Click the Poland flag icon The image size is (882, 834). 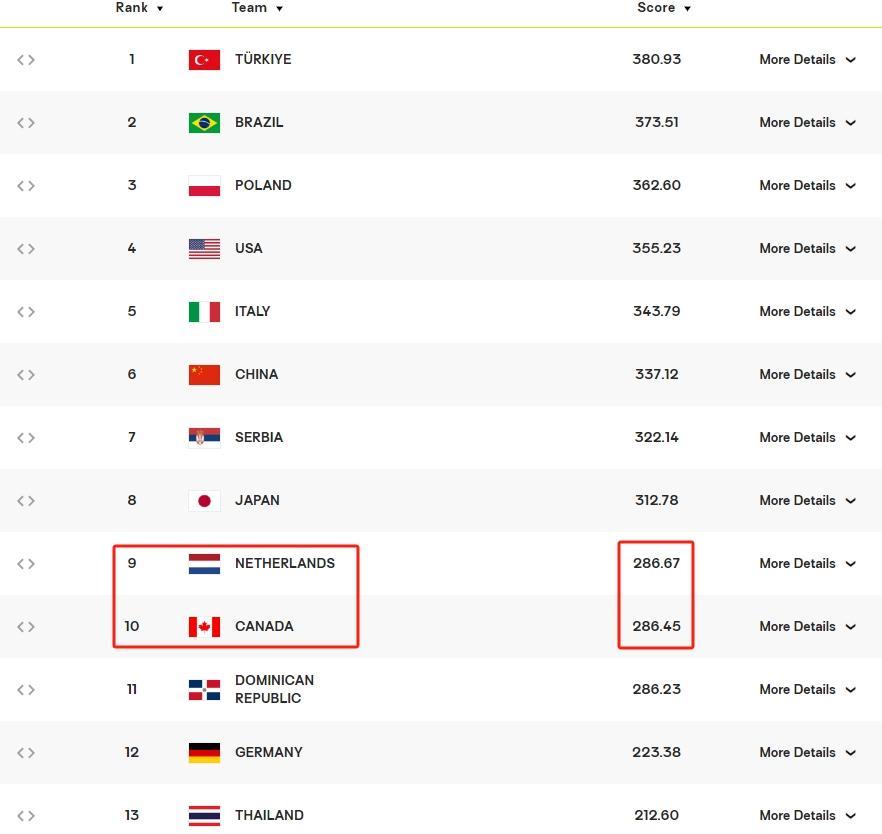tap(204, 186)
